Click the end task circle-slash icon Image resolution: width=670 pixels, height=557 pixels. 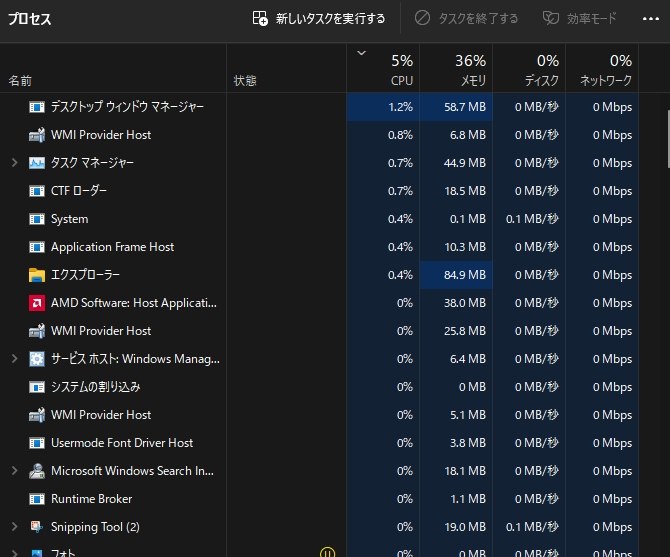click(x=422, y=18)
